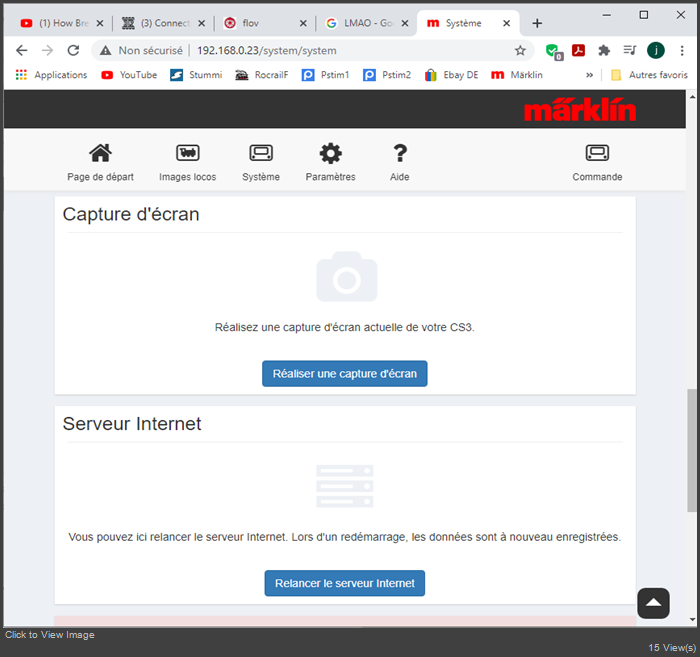
Task: Click the scrollbar up arrow
Action: click(692, 96)
